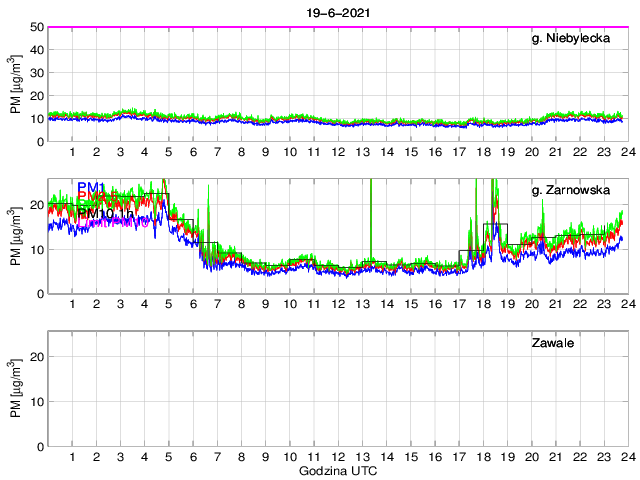This screenshot has width=640, height=480.
Task: Click hour 18 tick under Zarnowska plot
Action: [483, 304]
